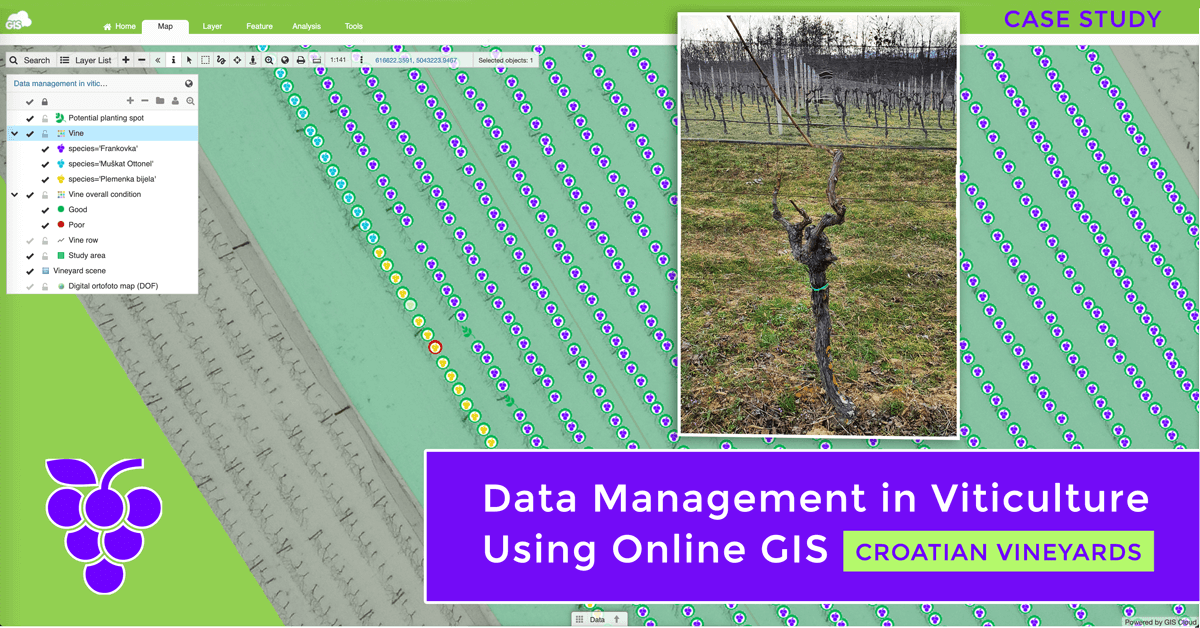Click the folder icon in layer panel
The image size is (1200, 628).
pyautogui.click(x=160, y=101)
